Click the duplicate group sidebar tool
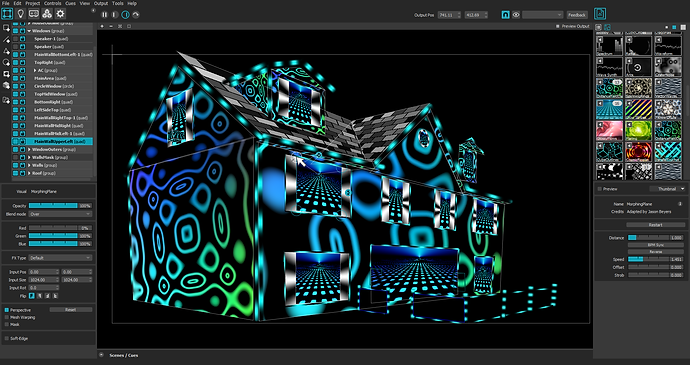This screenshot has width=690, height=365. tap(6, 100)
